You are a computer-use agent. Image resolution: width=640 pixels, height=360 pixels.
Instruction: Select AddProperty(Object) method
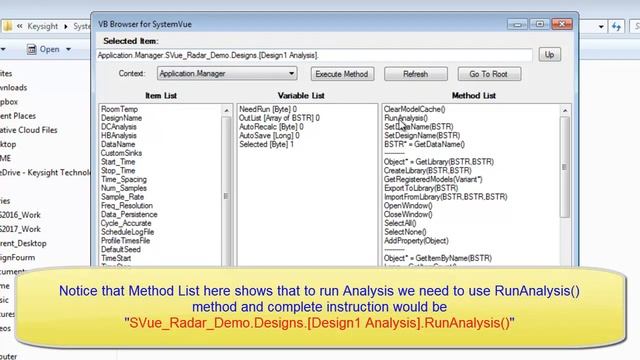[x=416, y=241]
